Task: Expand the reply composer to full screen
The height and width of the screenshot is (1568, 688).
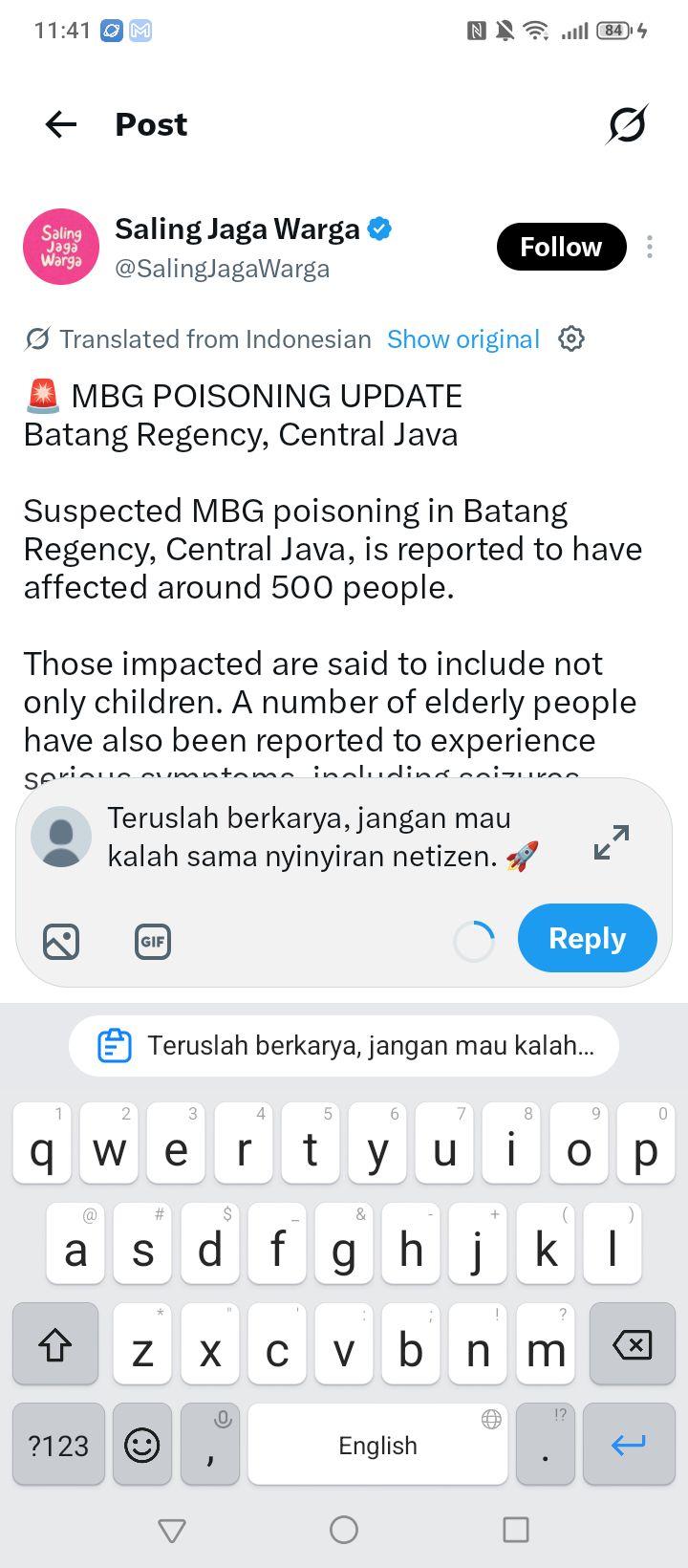Action: coord(612,841)
